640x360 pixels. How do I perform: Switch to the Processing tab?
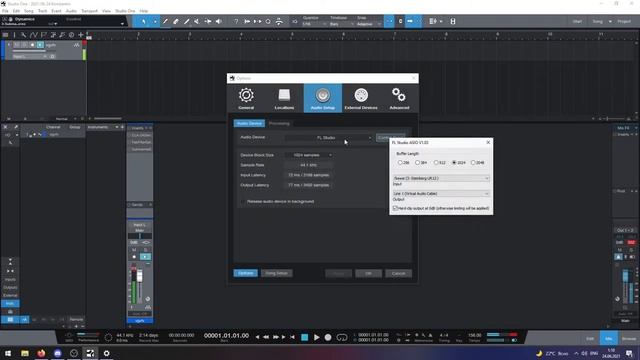279,123
